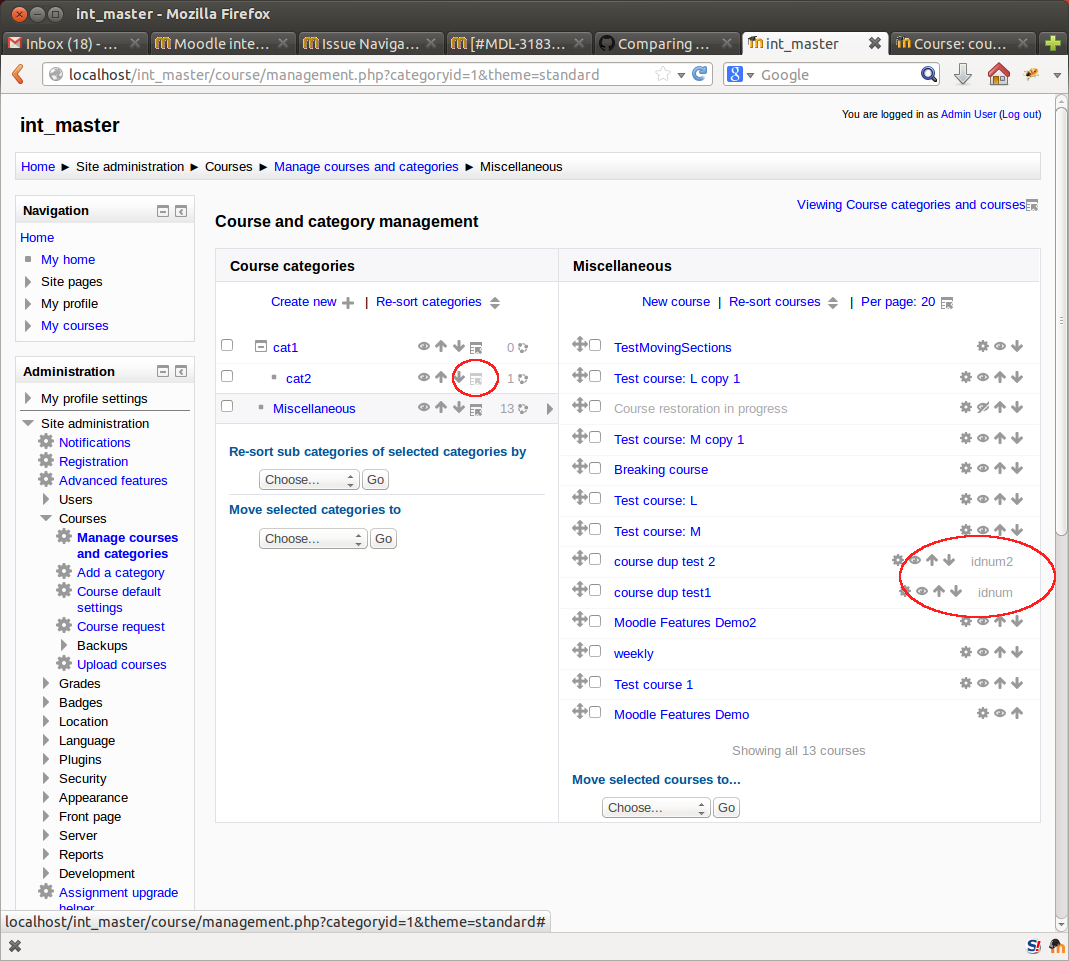The image size is (1069, 961).
Task: Switch to Course: cou... tab
Action: point(961,44)
